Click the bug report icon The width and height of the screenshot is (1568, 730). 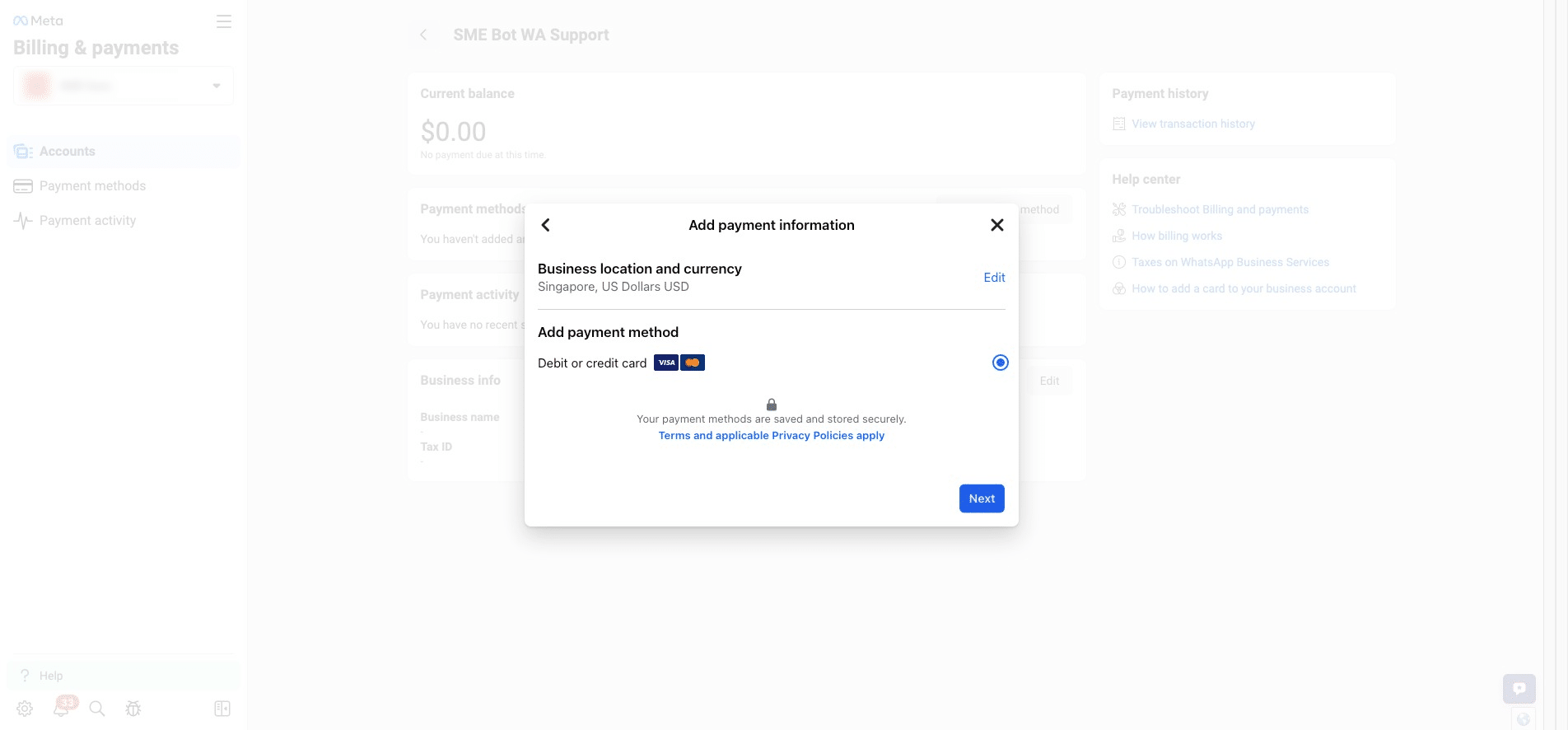coord(133,709)
